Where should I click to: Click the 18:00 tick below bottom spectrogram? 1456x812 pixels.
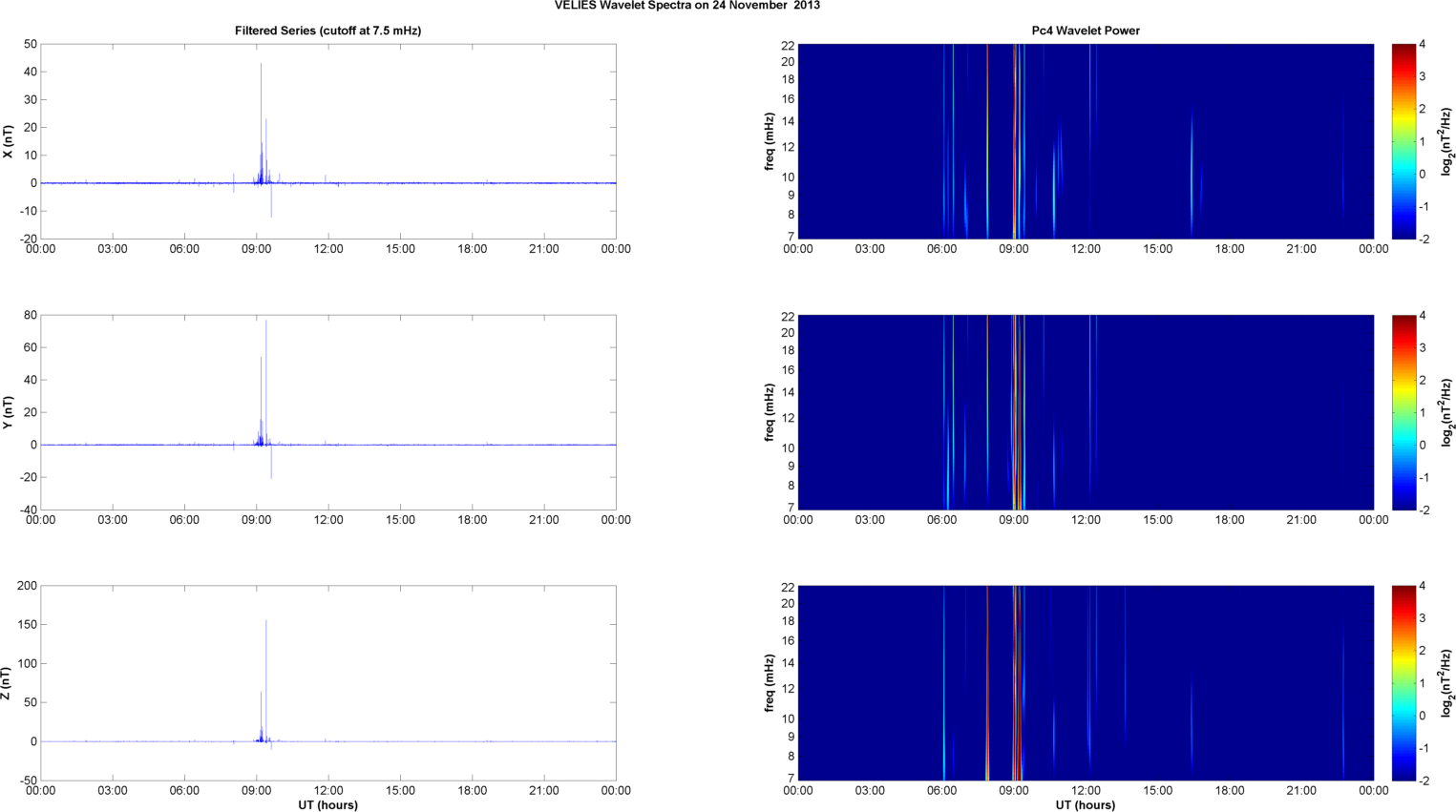pyautogui.click(x=1230, y=790)
